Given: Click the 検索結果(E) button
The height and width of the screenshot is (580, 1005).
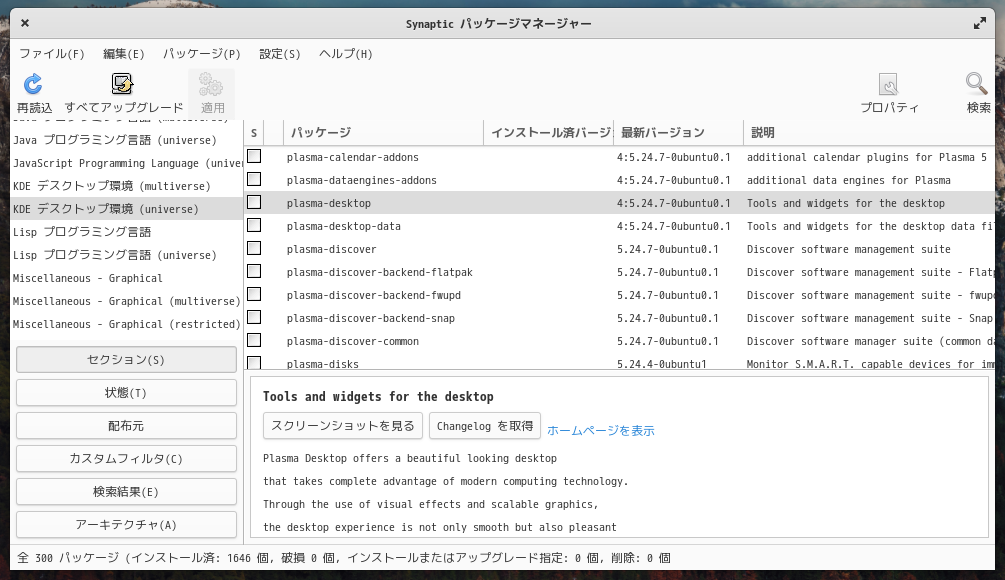Looking at the screenshot, I should (x=126, y=492).
